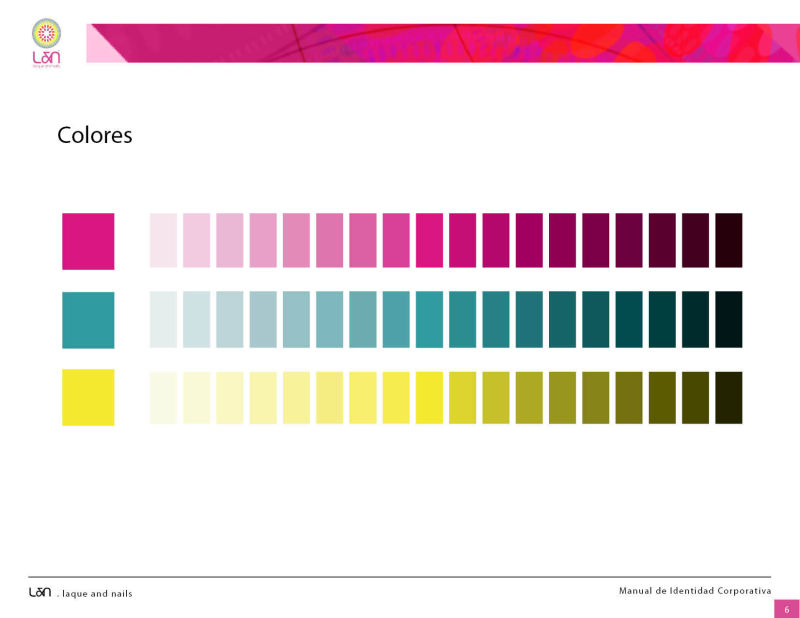Pick the lightest pale yellow tint swatch
This screenshot has height=618, width=800.
(163, 398)
